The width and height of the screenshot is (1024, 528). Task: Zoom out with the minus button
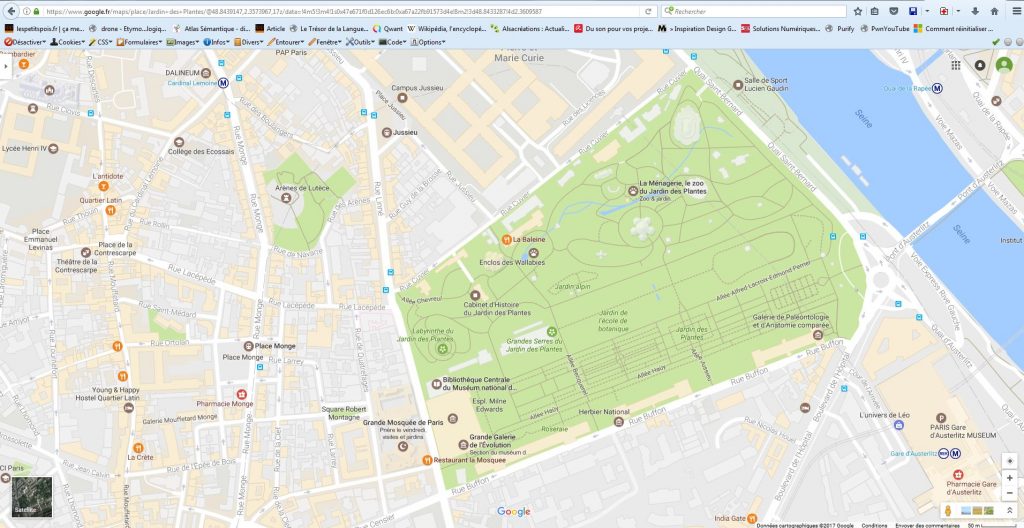(1009, 494)
